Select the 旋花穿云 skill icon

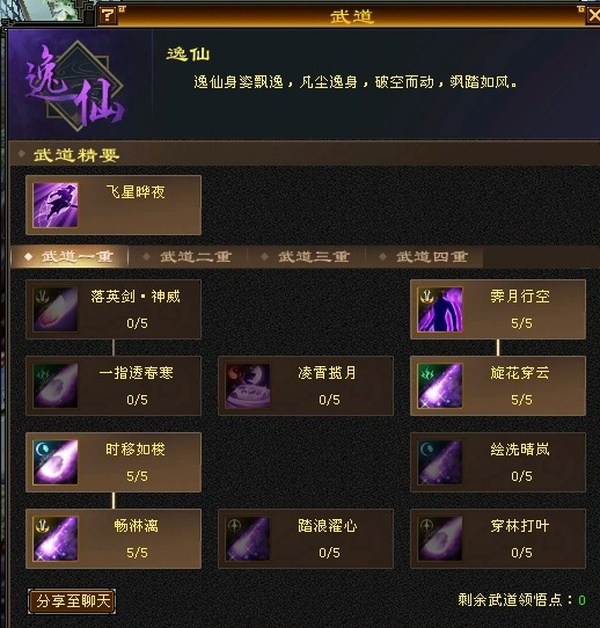pos(440,386)
